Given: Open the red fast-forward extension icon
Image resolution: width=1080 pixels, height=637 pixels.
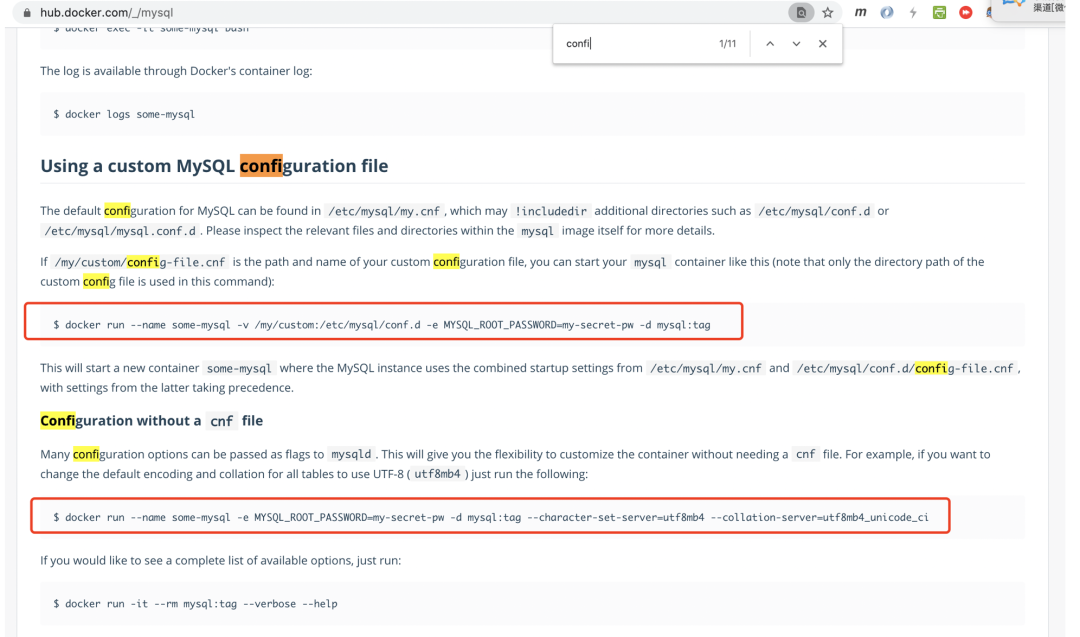Looking at the screenshot, I should (966, 12).
